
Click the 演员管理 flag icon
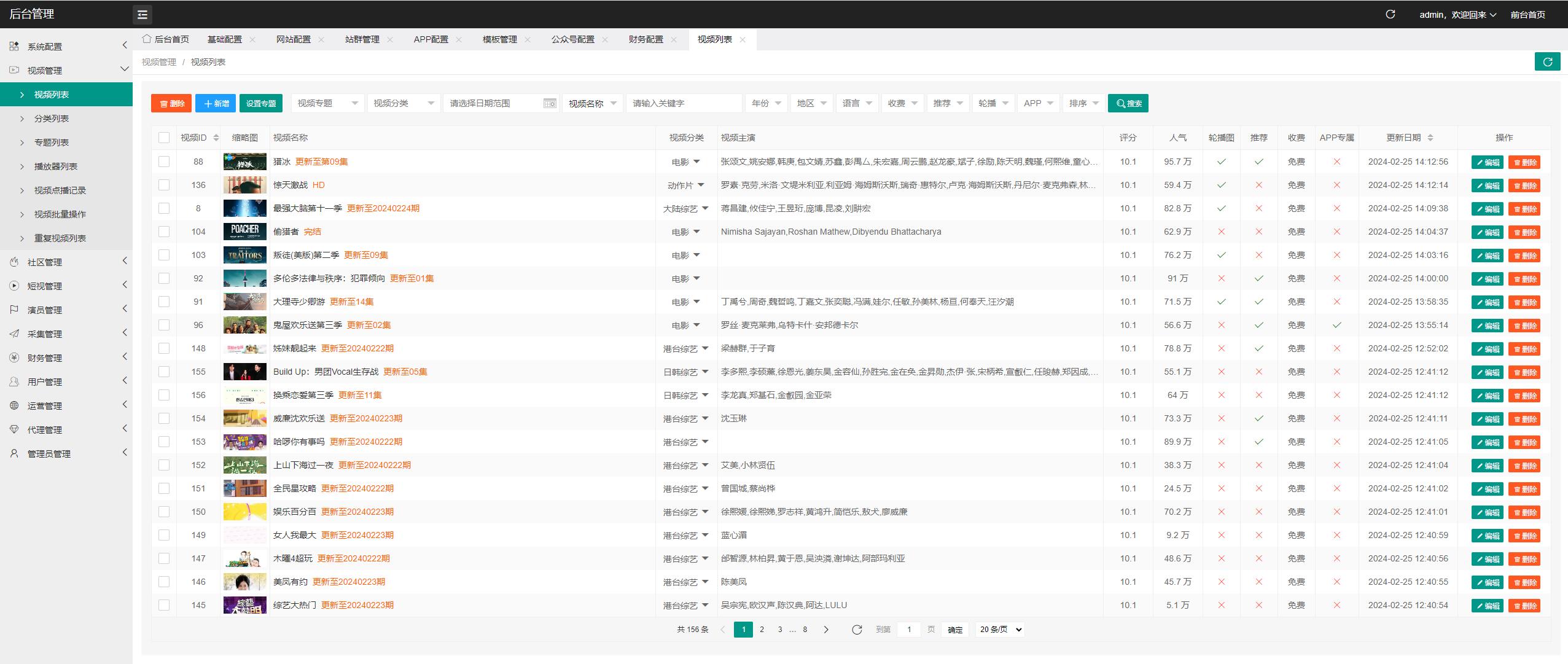(14, 310)
